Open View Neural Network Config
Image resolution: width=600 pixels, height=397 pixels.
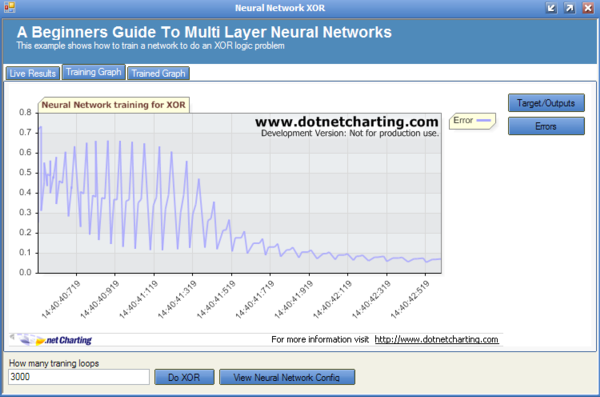tap(287, 377)
